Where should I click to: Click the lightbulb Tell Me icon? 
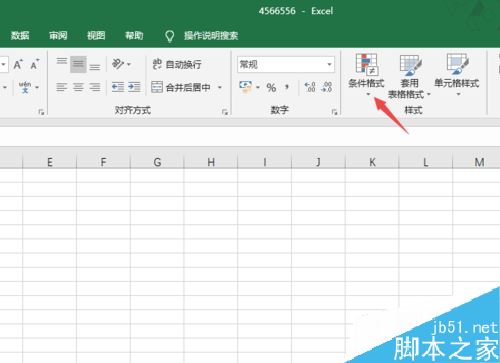170,36
